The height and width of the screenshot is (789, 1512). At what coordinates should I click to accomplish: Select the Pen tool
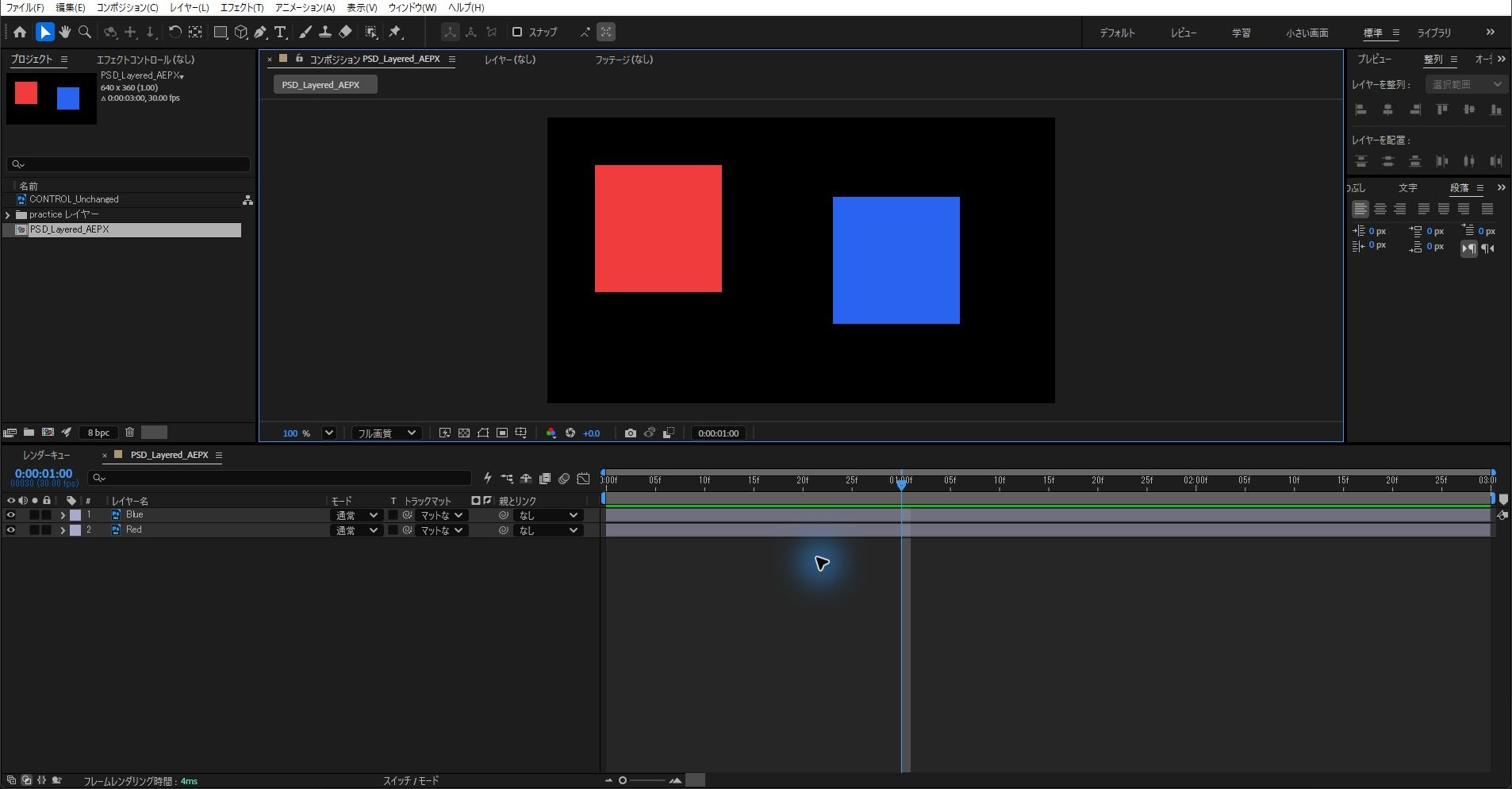click(x=260, y=32)
